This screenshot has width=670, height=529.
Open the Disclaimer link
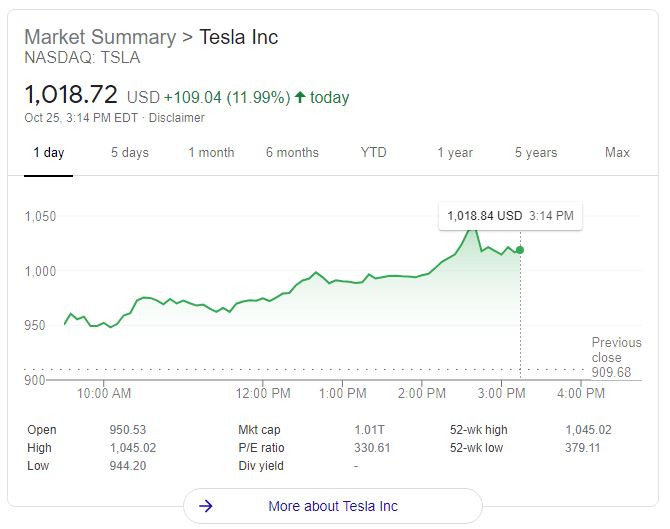(177, 118)
